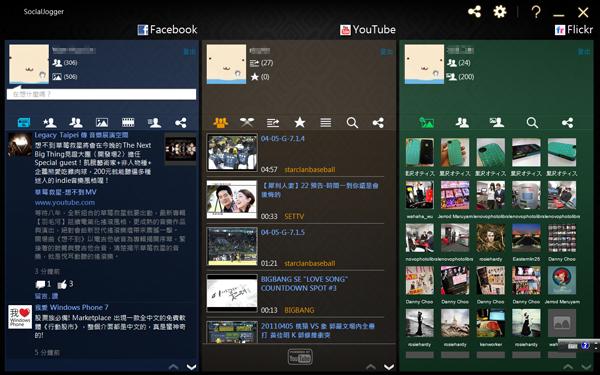Viewport: 600px width, 375px height.
Task: Open Flickr search magnifier icon
Action: click(x=532, y=123)
